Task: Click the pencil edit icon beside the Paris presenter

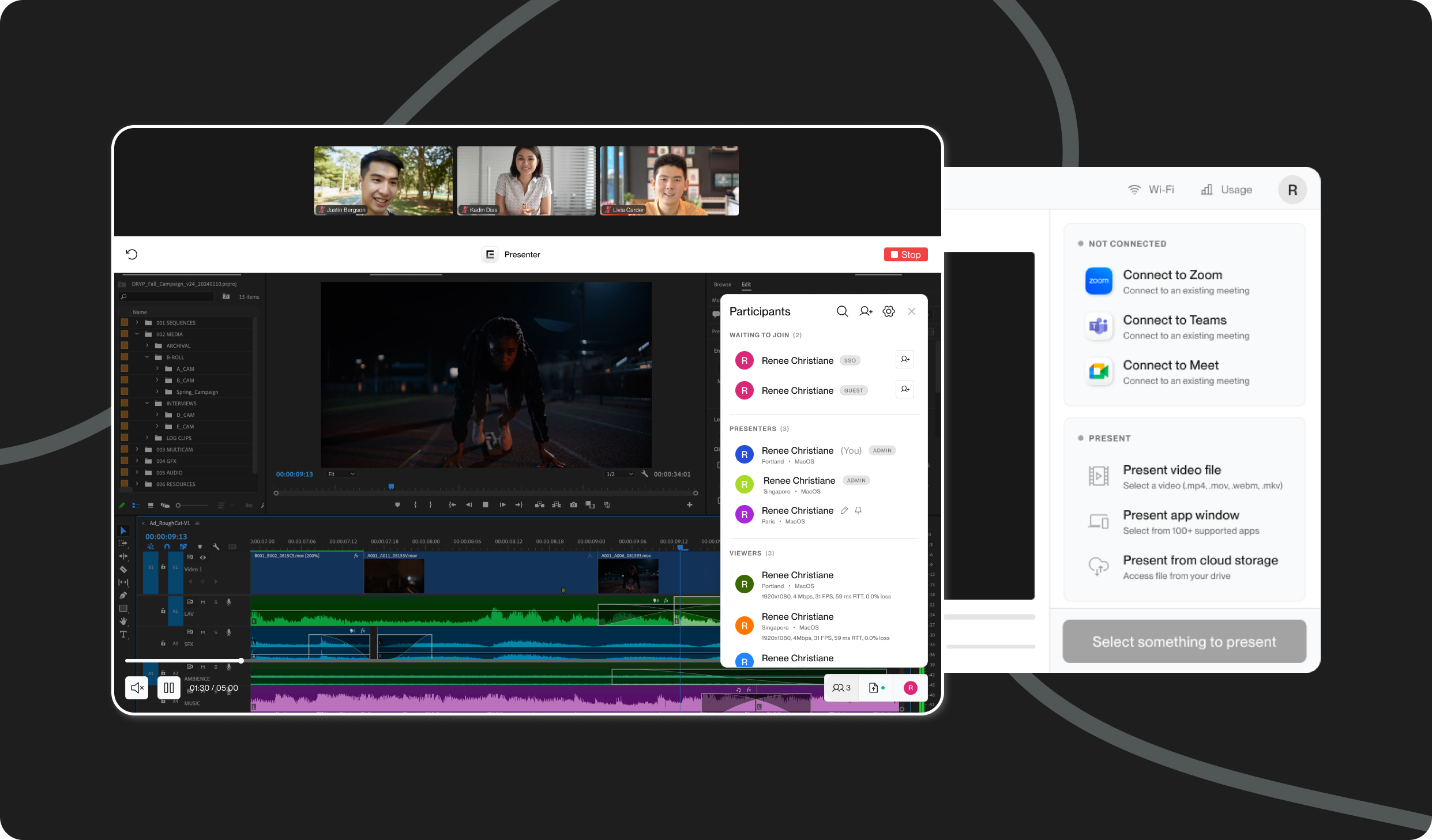Action: coord(844,510)
